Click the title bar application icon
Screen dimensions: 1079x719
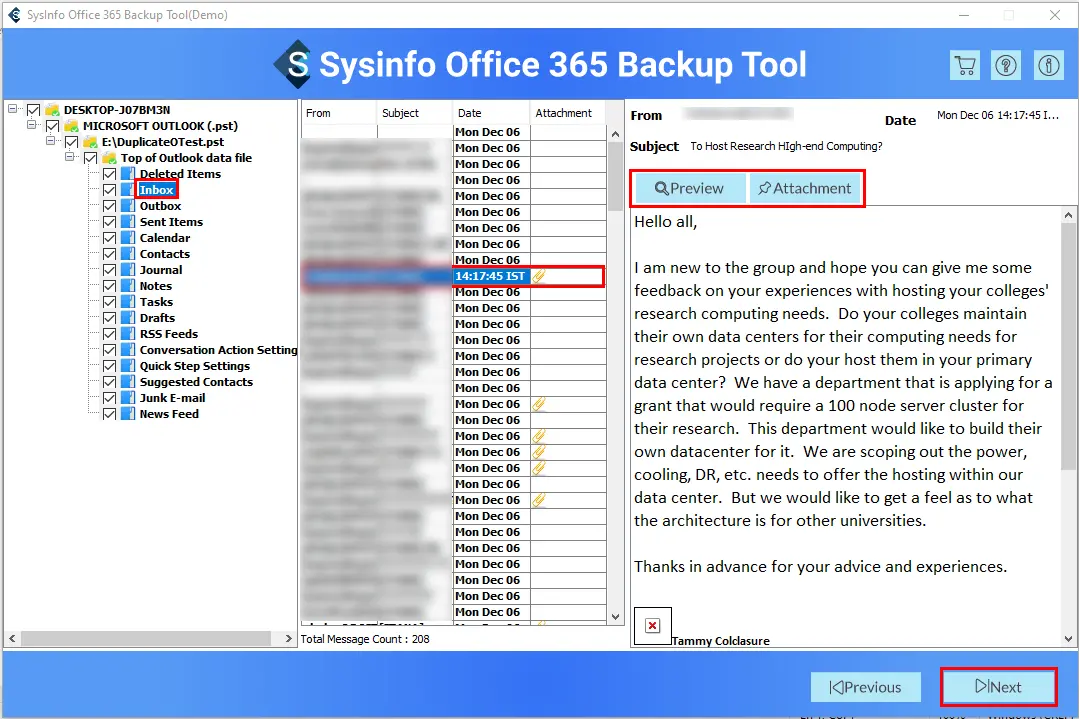(14, 14)
